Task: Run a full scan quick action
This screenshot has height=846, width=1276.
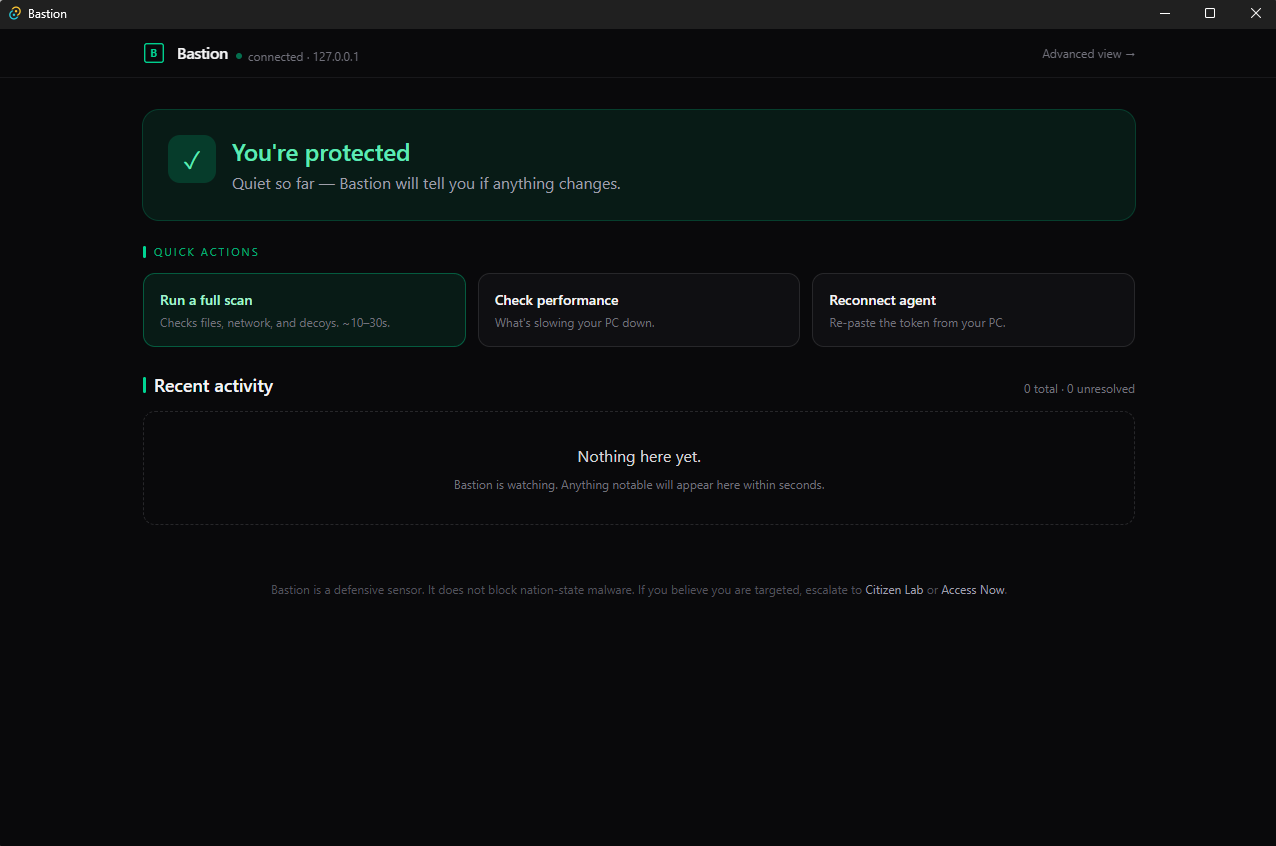Action: 304,310
